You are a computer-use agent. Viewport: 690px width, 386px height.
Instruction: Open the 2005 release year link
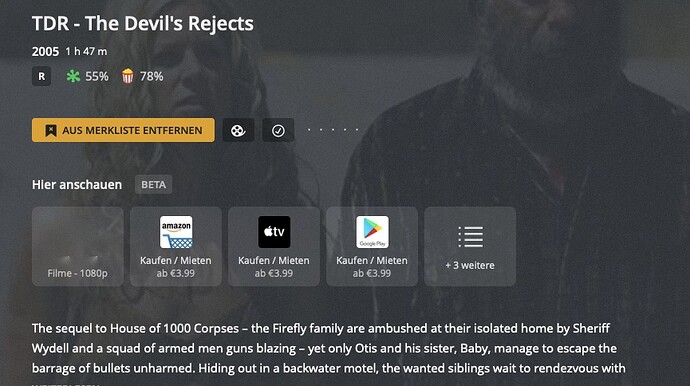pos(45,51)
